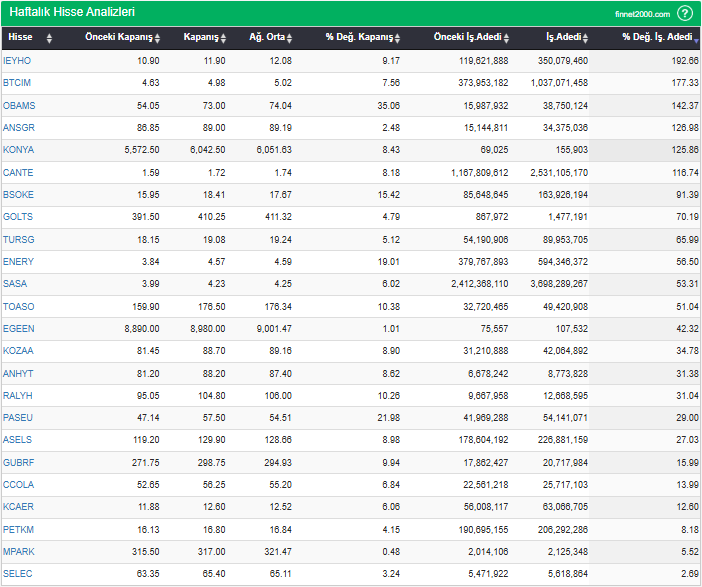Sort by Önceki İş.Adedi column arrows
The width and height of the screenshot is (702, 587).
click(506, 39)
